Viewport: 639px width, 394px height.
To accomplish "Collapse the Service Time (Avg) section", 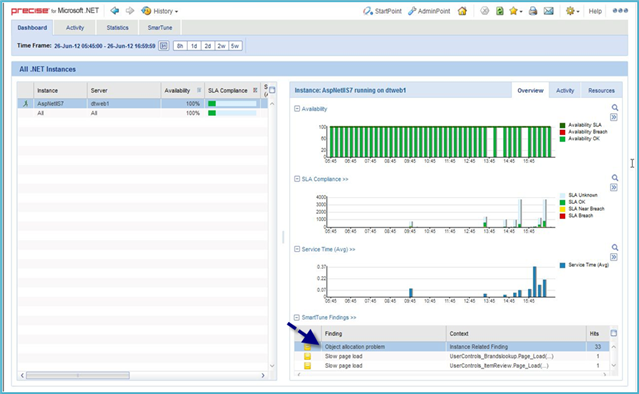I will coord(297,249).
